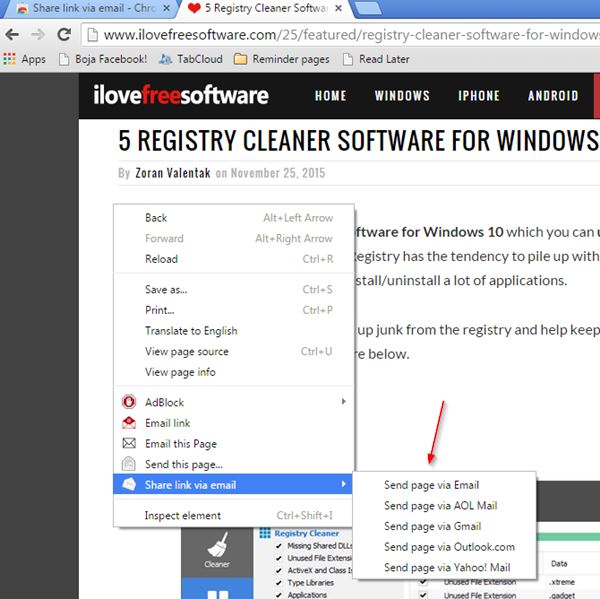Click the Registry Cleaner heading in screenshot
600x599 pixels.
point(307,533)
